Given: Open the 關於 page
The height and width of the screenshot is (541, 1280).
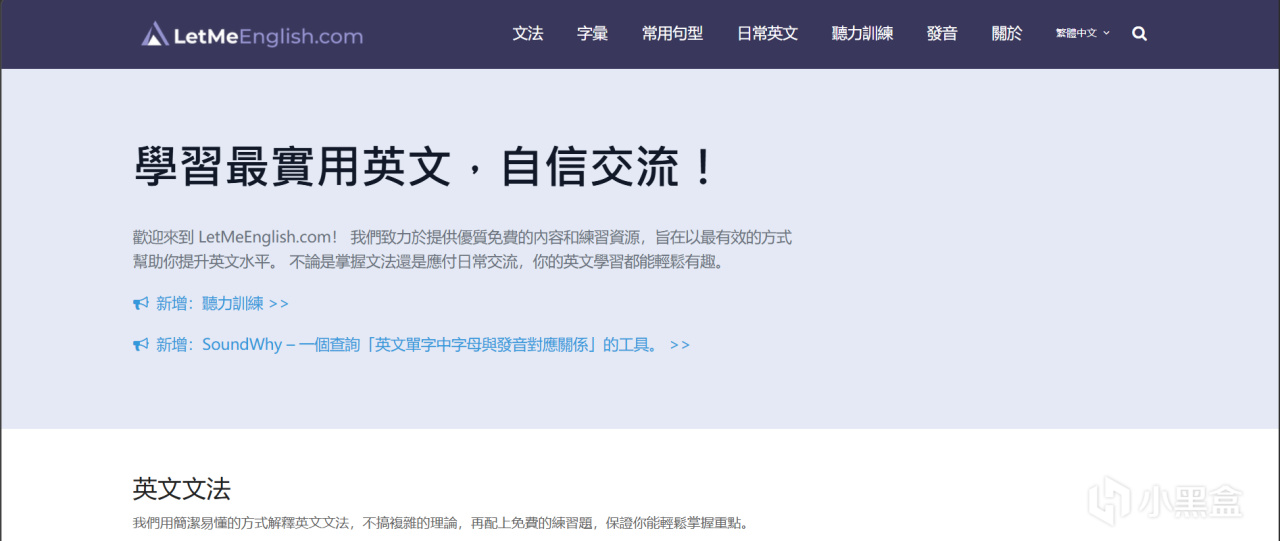Looking at the screenshot, I should coord(1007,34).
